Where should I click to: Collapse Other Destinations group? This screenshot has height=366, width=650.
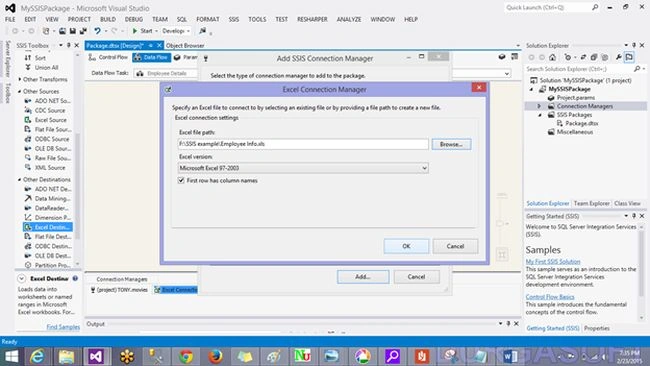(x=19, y=179)
